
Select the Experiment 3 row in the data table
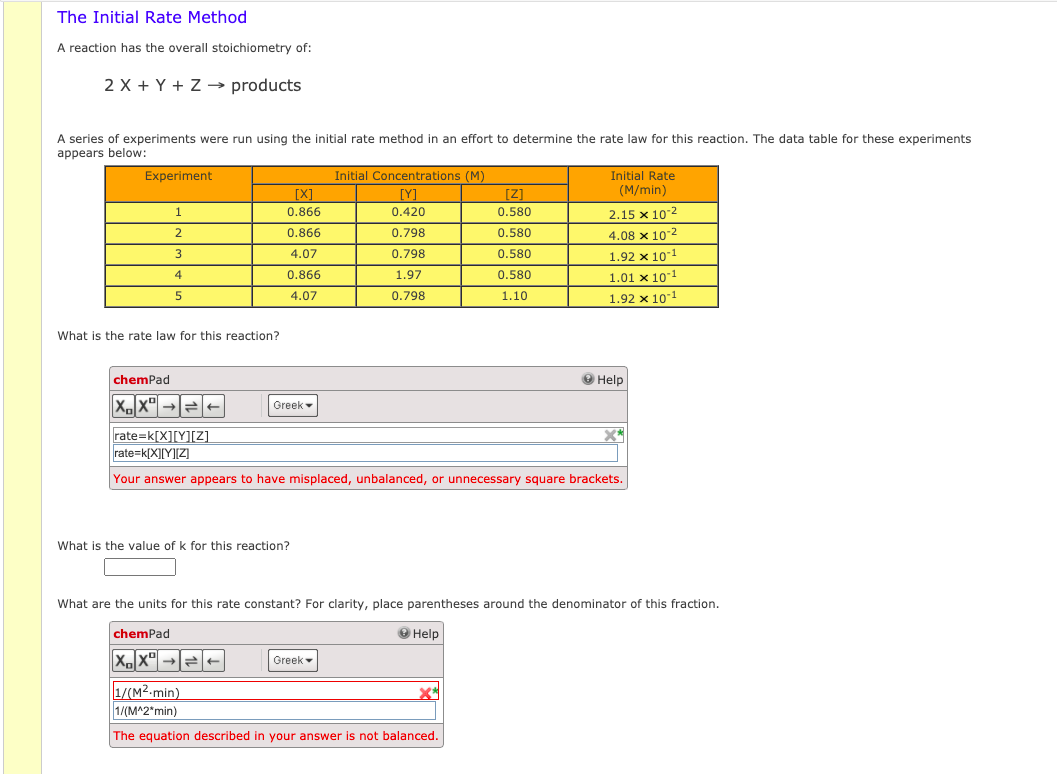(x=177, y=253)
